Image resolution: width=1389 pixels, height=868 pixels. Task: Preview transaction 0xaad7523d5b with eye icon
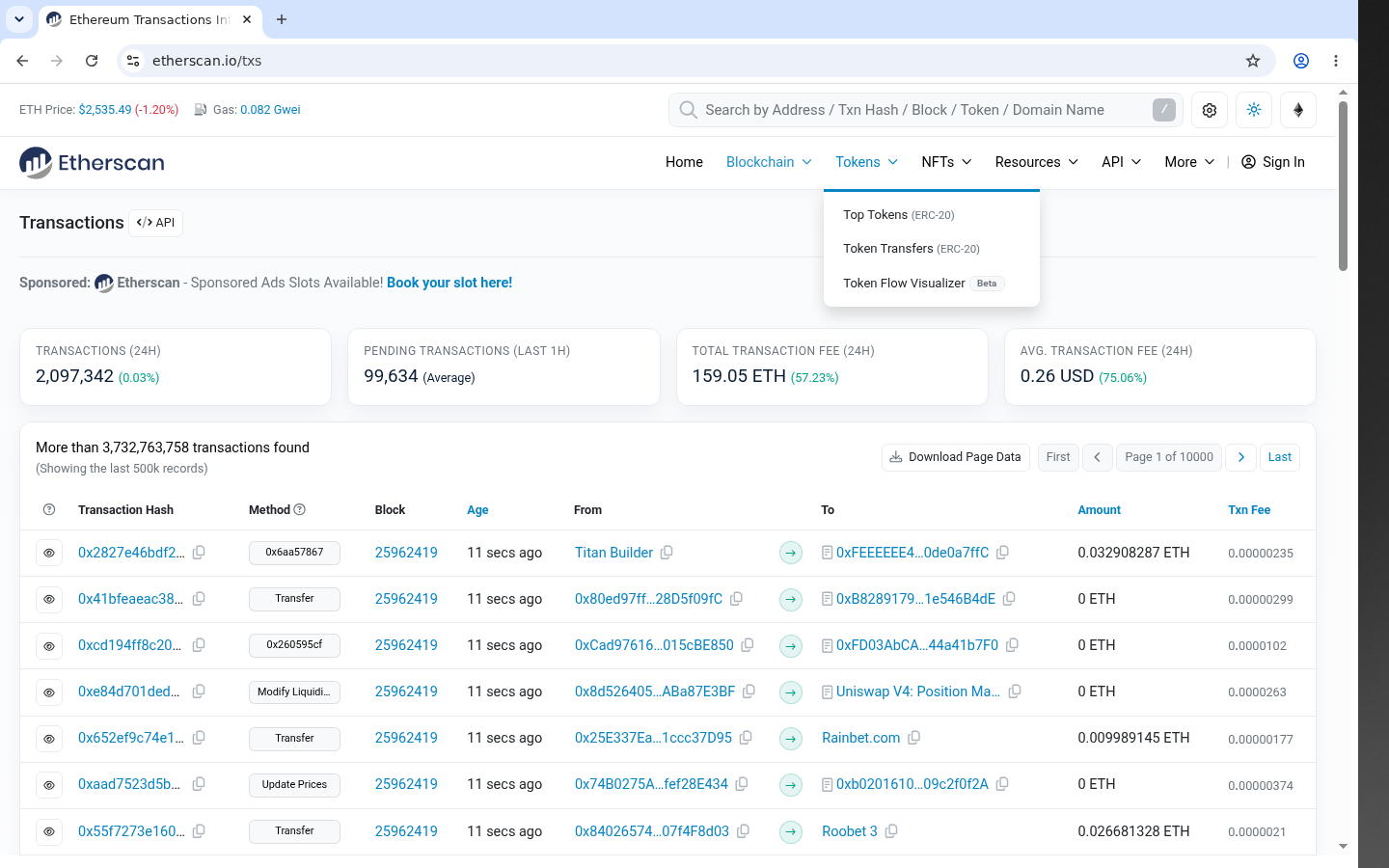pos(49,784)
